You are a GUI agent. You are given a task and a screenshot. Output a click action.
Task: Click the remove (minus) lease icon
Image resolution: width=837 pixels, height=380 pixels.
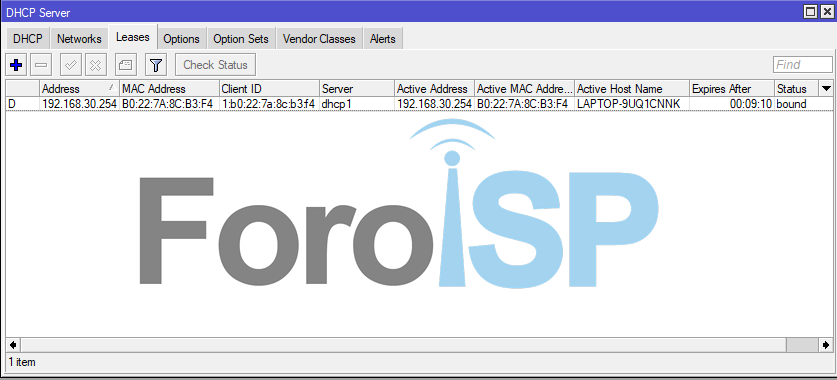tap(41, 65)
